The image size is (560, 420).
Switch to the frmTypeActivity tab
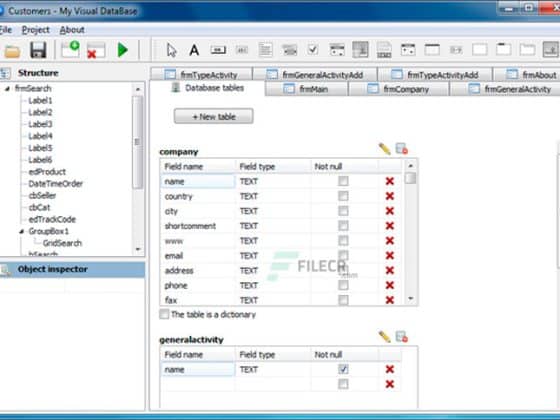coord(201,75)
